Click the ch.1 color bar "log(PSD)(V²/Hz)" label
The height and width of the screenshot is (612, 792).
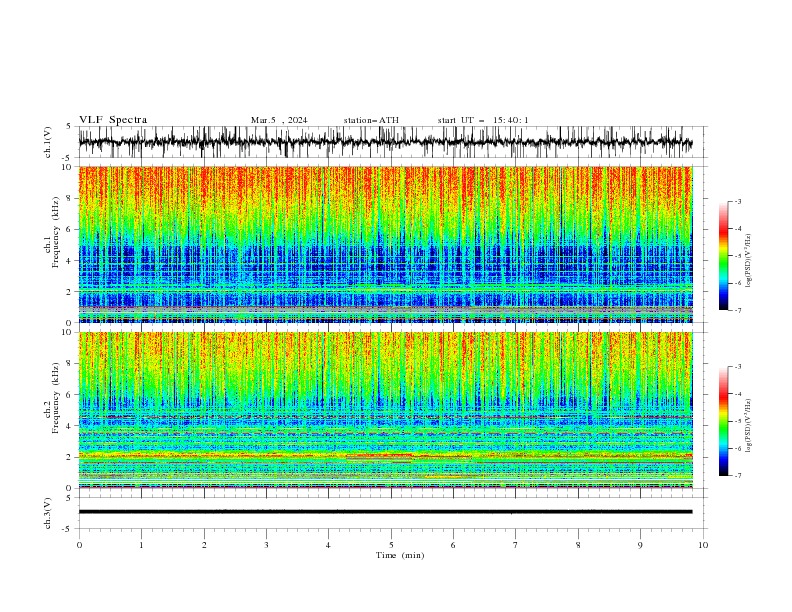(x=748, y=261)
